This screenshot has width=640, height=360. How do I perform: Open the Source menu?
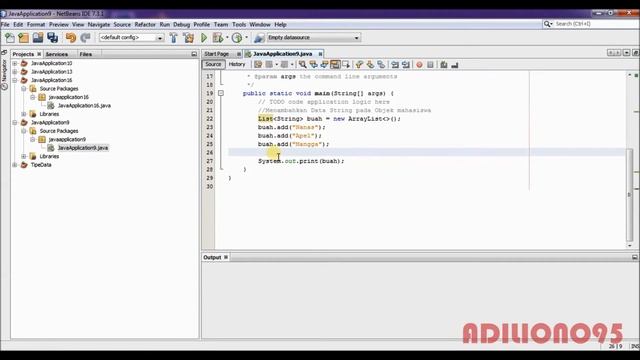[x=122, y=24]
